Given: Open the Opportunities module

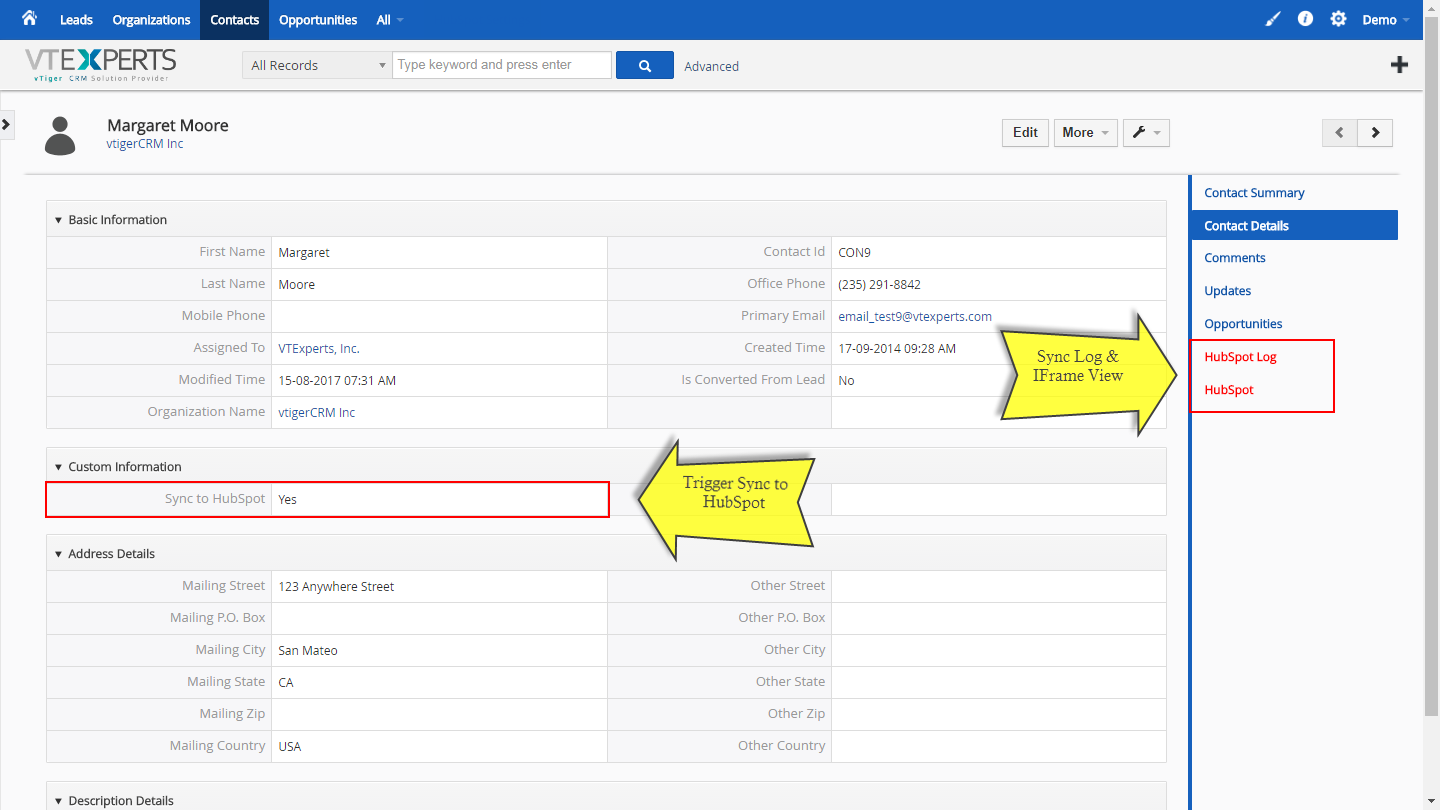Looking at the screenshot, I should (318, 20).
